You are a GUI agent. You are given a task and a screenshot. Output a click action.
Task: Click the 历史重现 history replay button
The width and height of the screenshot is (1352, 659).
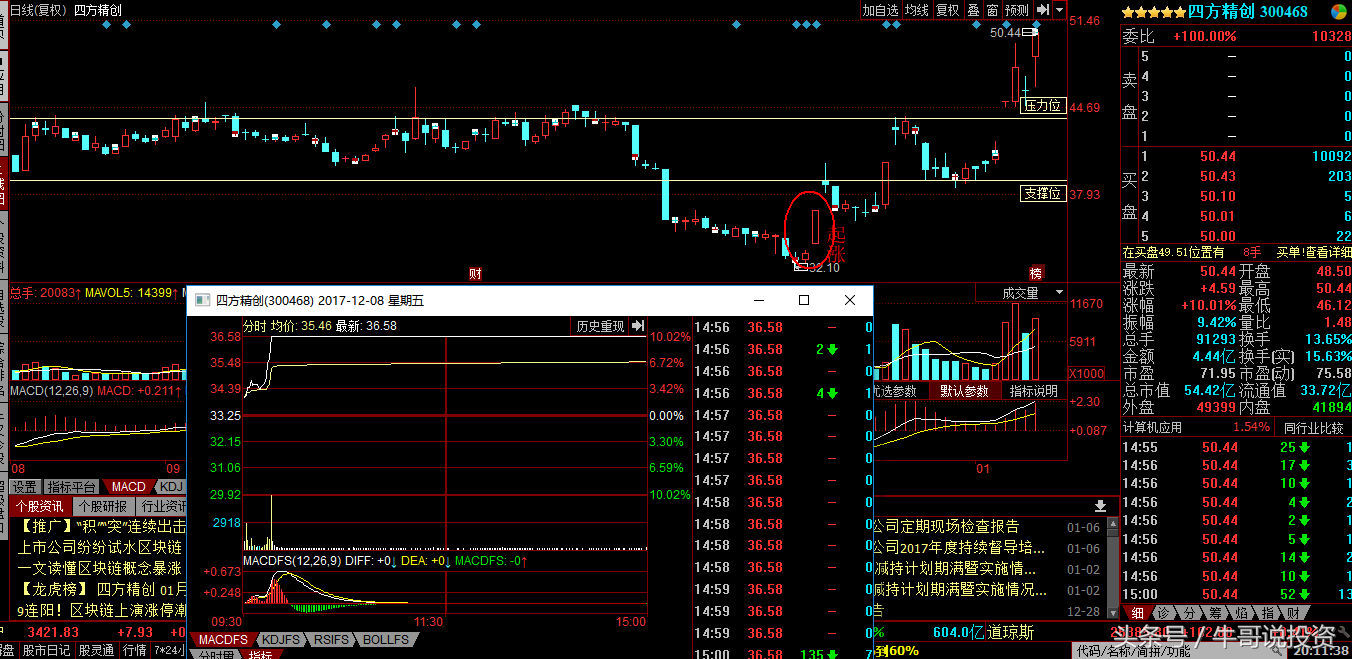(600, 326)
